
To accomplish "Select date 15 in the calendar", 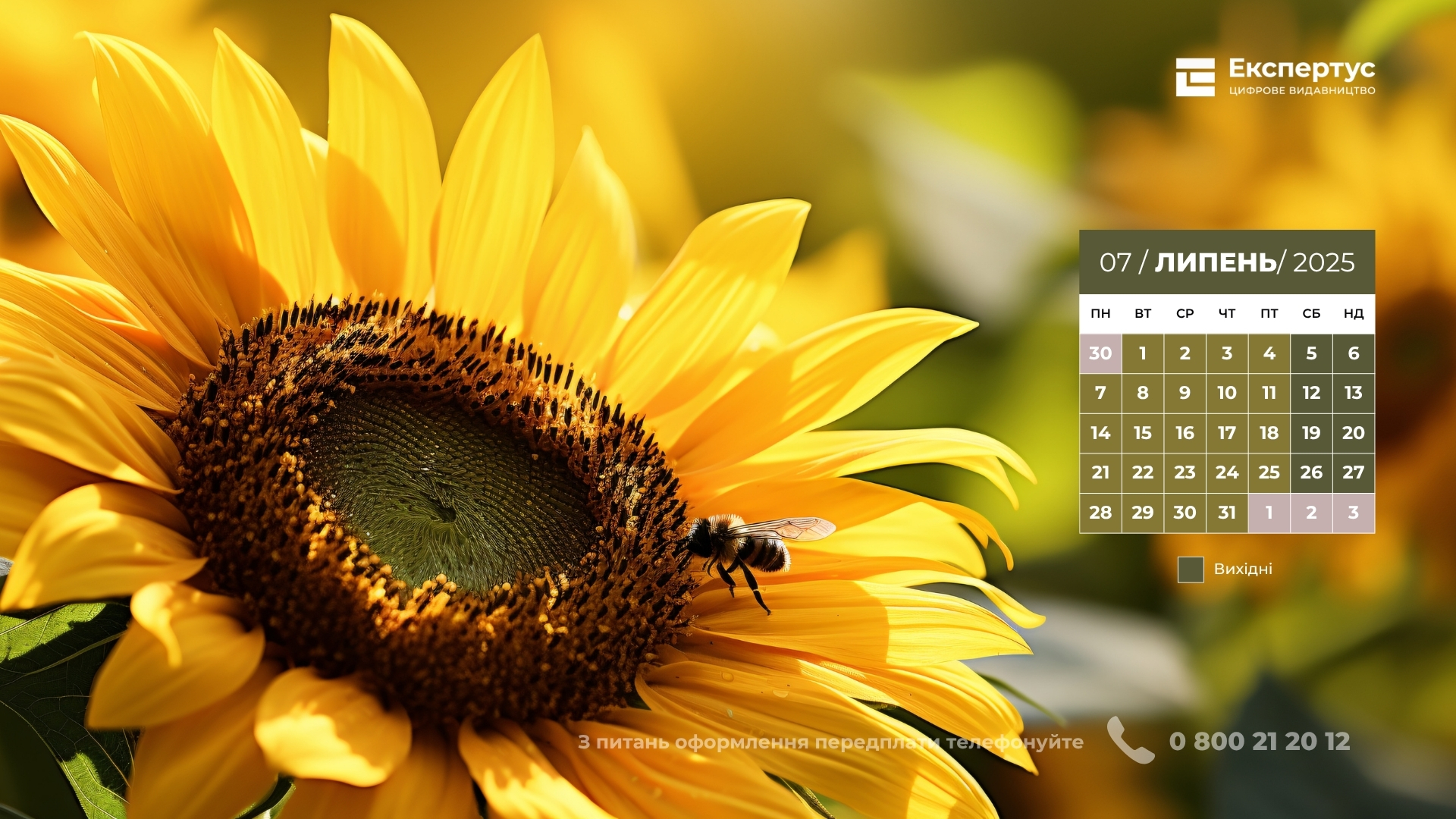I will click(1143, 433).
